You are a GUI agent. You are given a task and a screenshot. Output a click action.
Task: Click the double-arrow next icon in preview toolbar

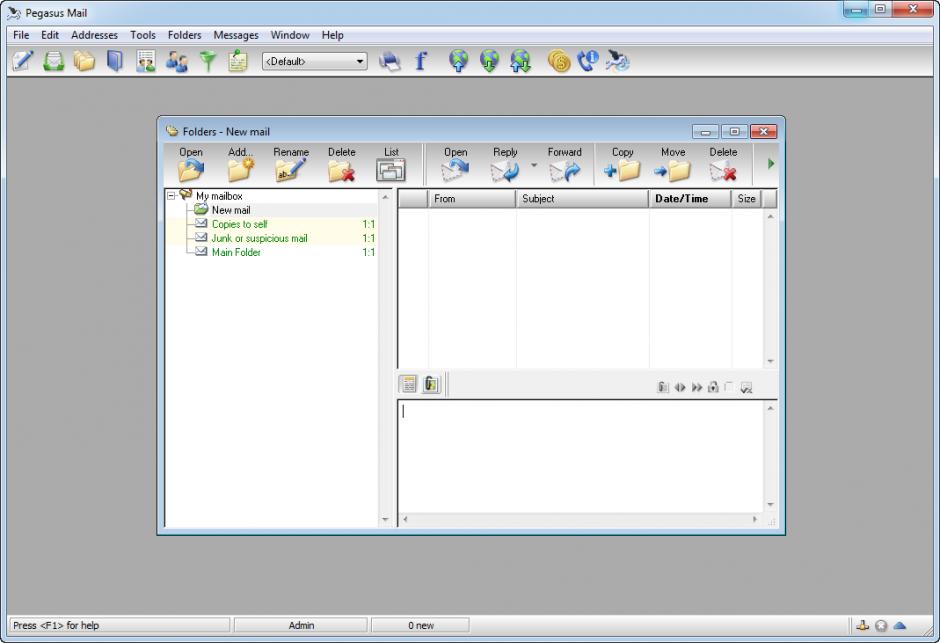coord(697,388)
